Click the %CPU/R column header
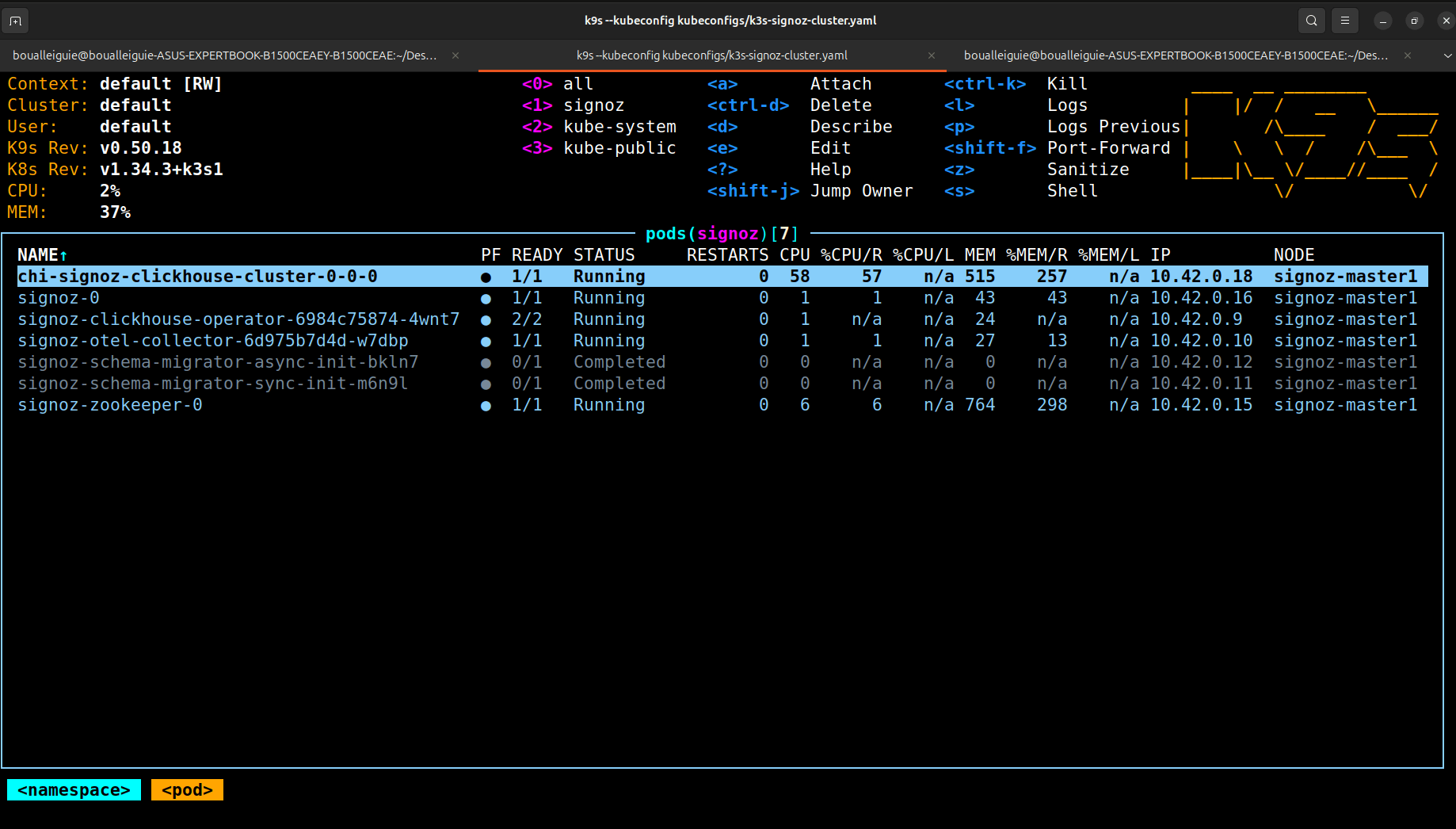Image resolution: width=1456 pixels, height=829 pixels. click(852, 254)
